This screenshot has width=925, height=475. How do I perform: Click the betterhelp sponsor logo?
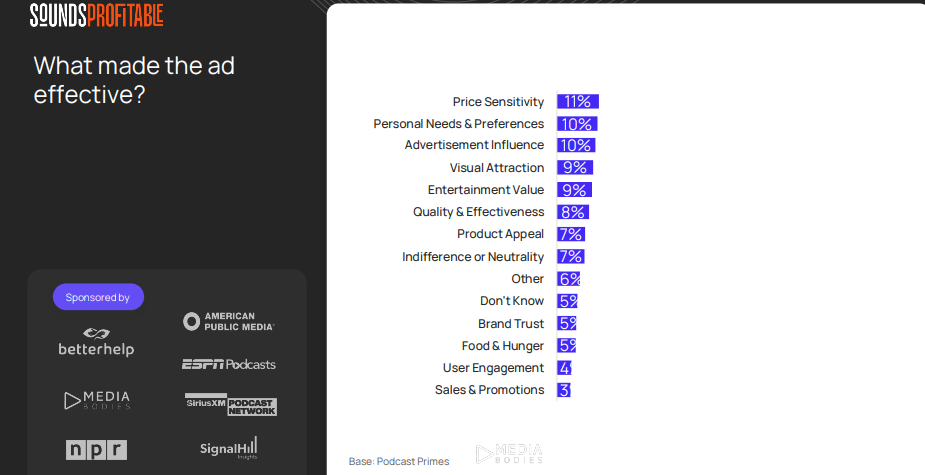click(x=96, y=342)
